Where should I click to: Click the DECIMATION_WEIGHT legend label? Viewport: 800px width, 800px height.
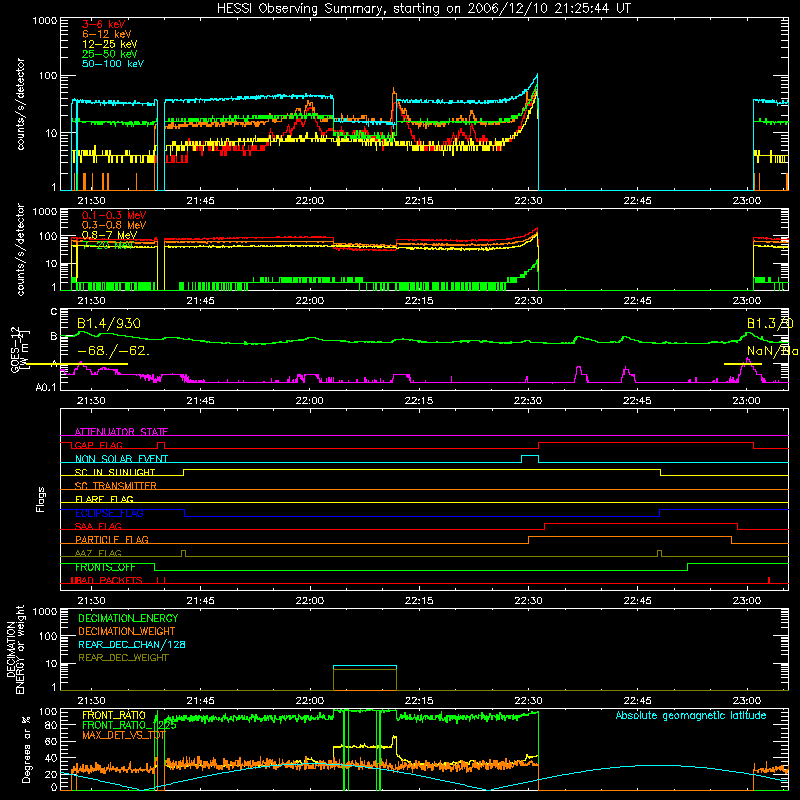[x=127, y=632]
